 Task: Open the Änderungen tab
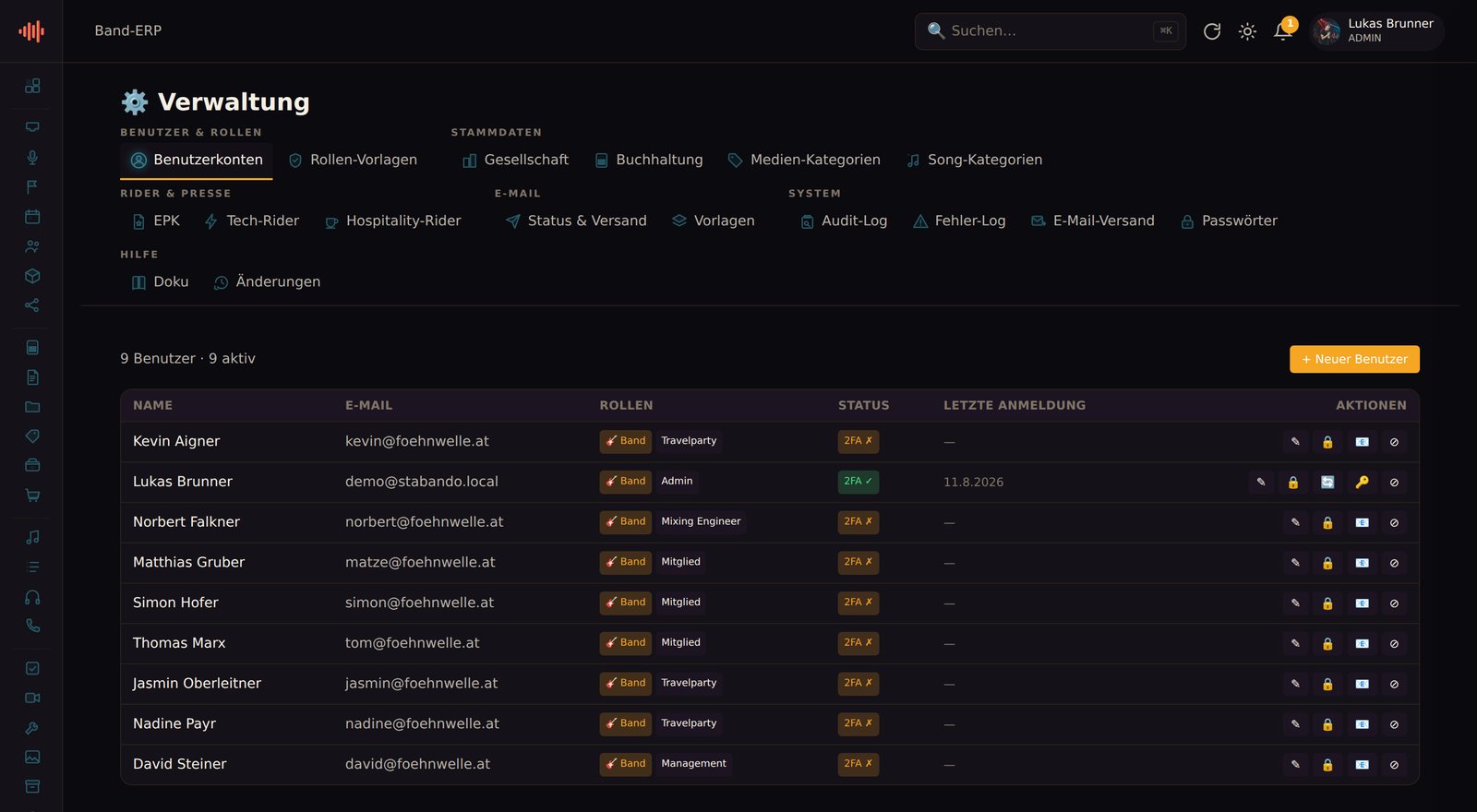(x=267, y=281)
